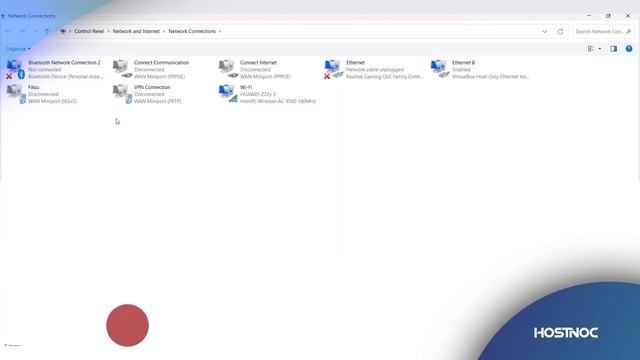
Task: Expand chevron after Network and Internet
Action: 164,31
